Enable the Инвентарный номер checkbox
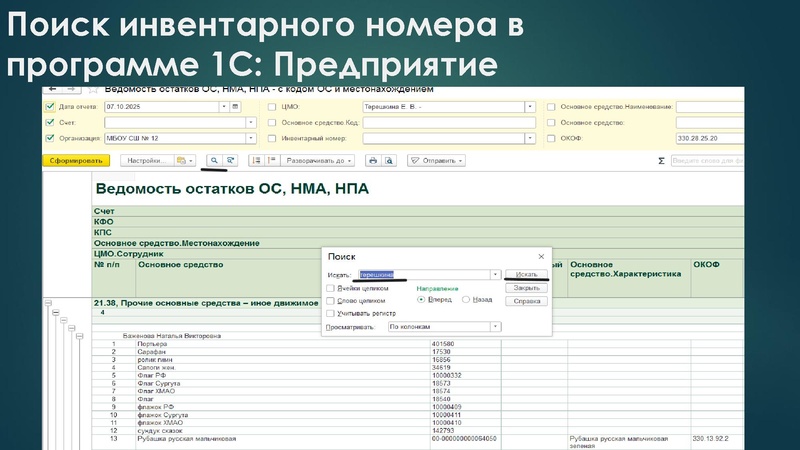Screen dimensions: 800x450 pos(272,138)
